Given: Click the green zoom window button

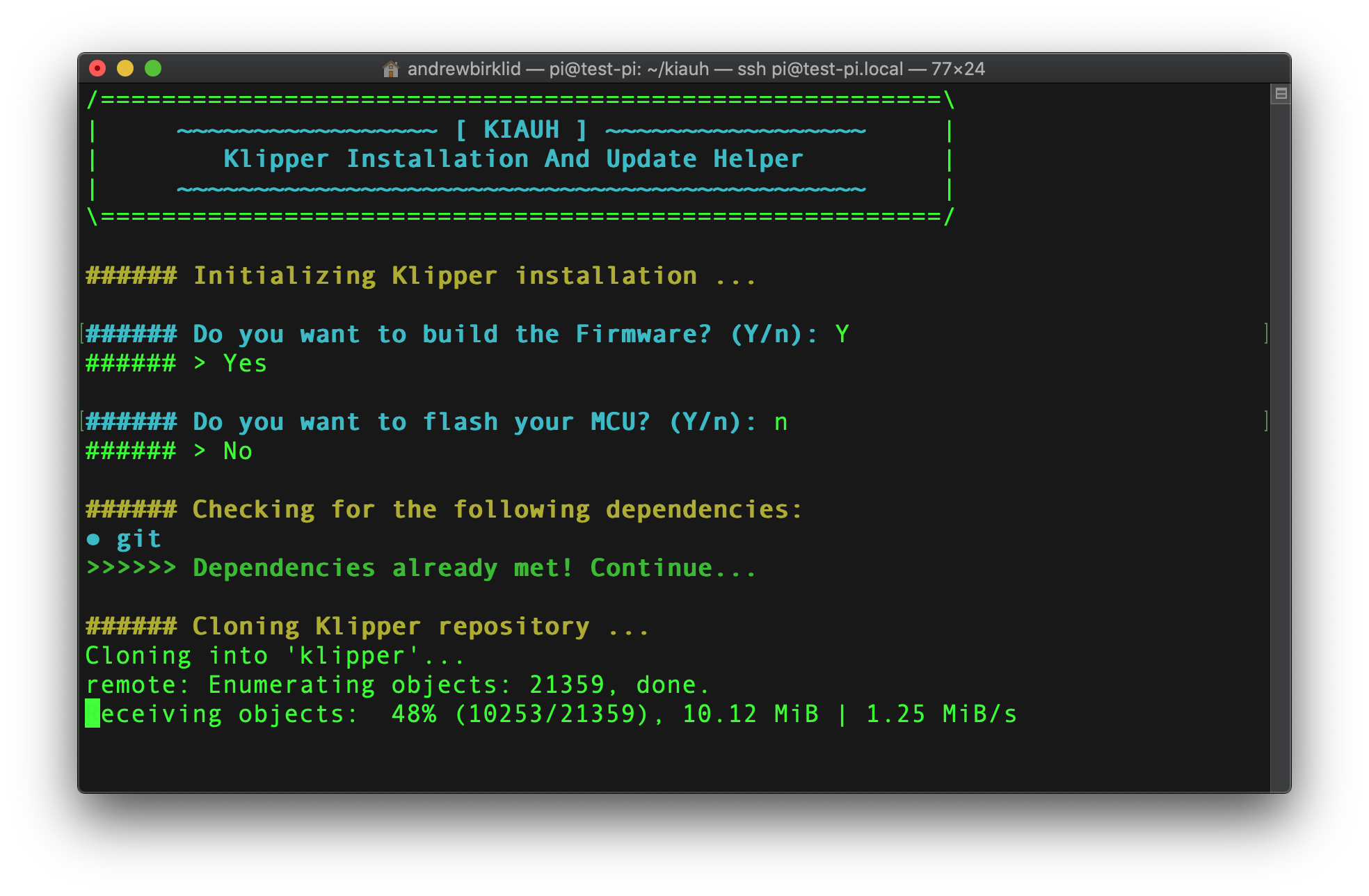Looking at the screenshot, I should [x=153, y=68].
